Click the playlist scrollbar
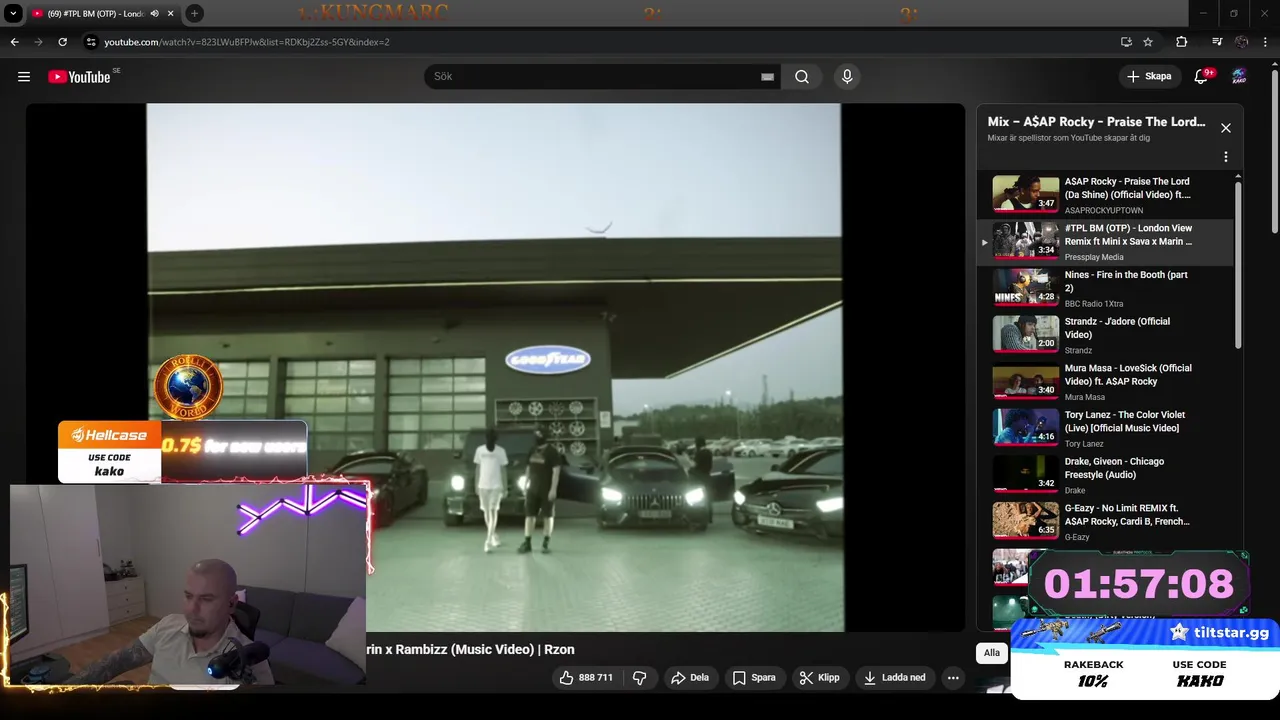Screen dimensions: 1280x720 click(x=1239, y=265)
